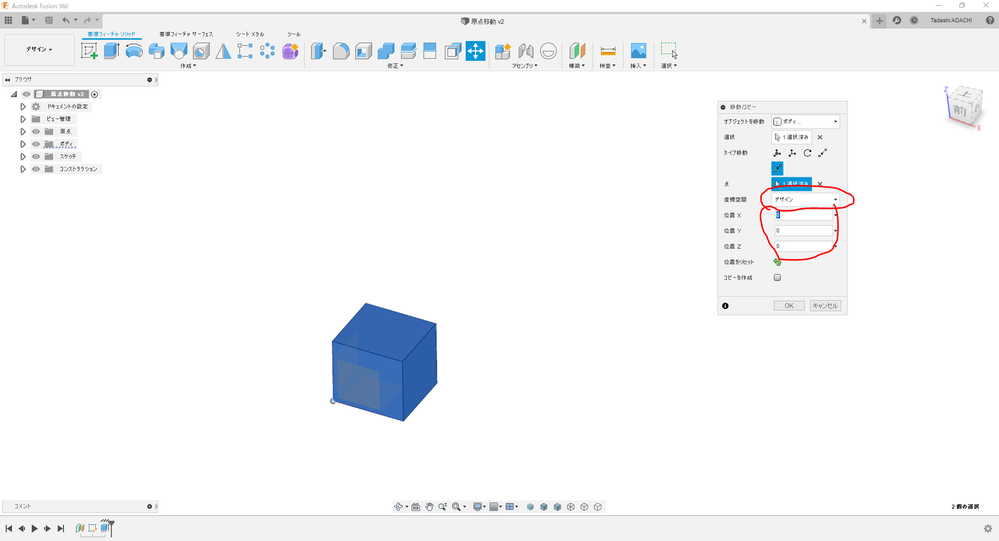Open the coordinate space デザイン dropdown
The width and height of the screenshot is (999, 541).
point(805,200)
